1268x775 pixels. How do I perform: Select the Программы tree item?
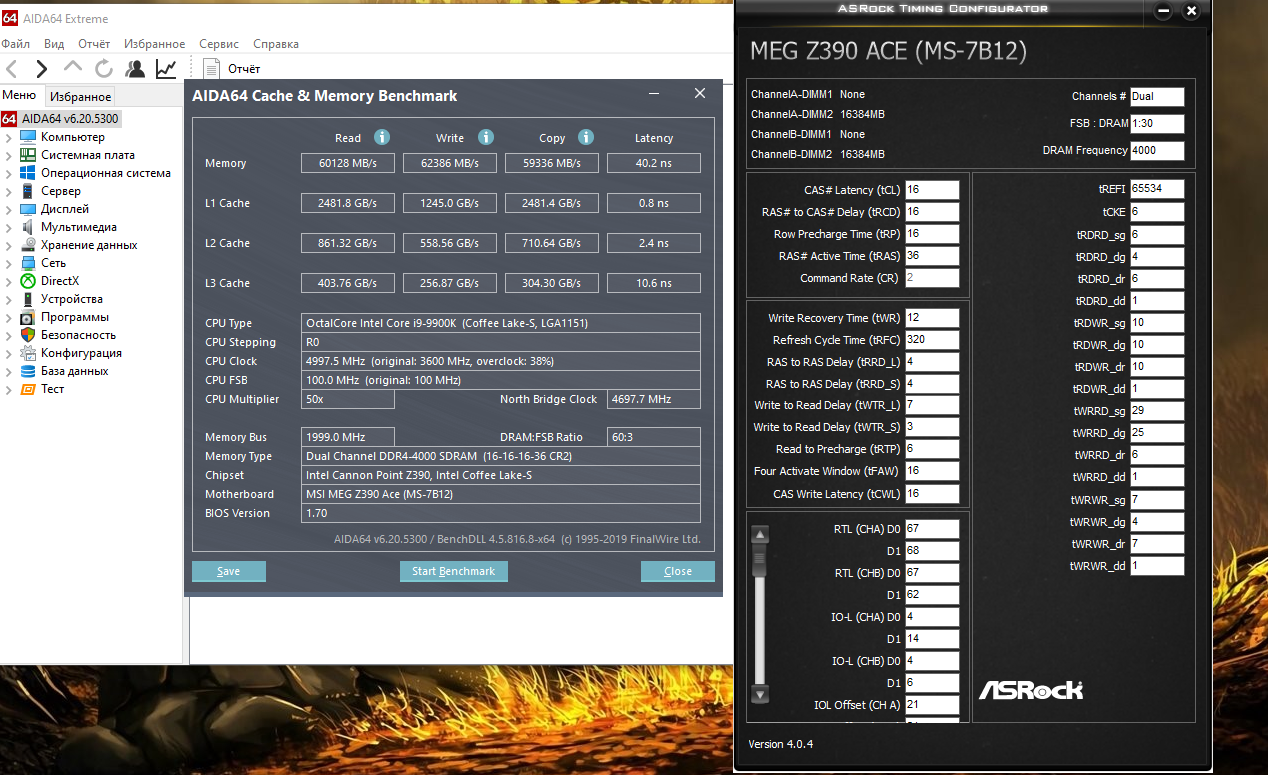coord(74,317)
